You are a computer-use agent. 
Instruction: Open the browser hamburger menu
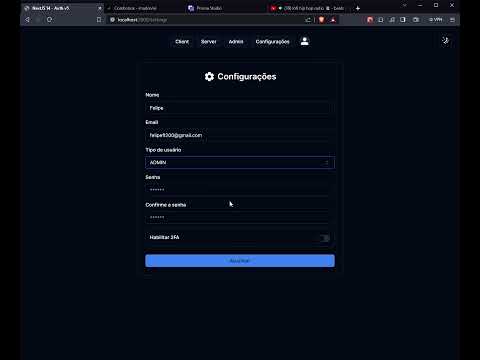[x=452, y=20]
